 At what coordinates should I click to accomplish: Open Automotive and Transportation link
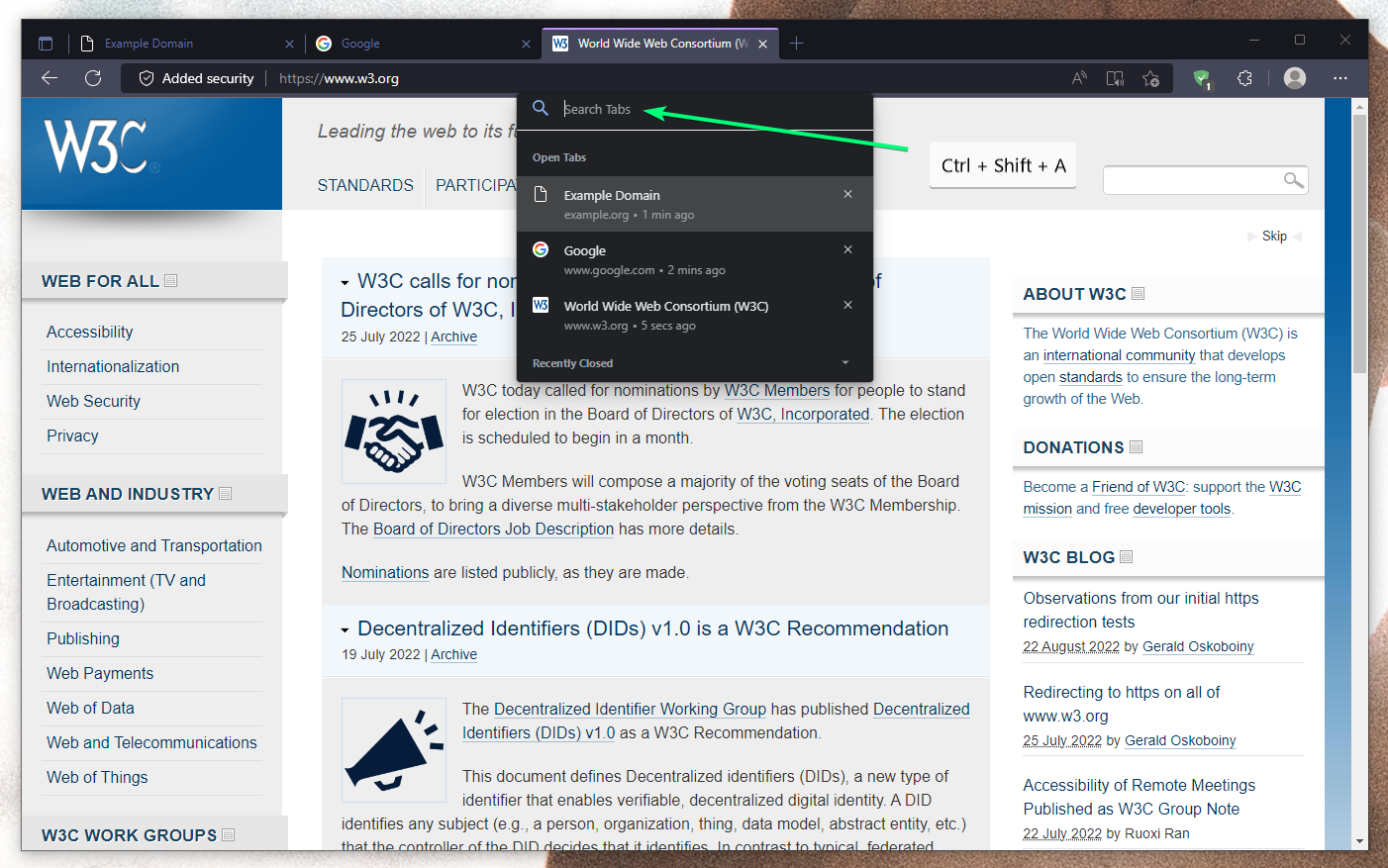pyautogui.click(x=154, y=545)
